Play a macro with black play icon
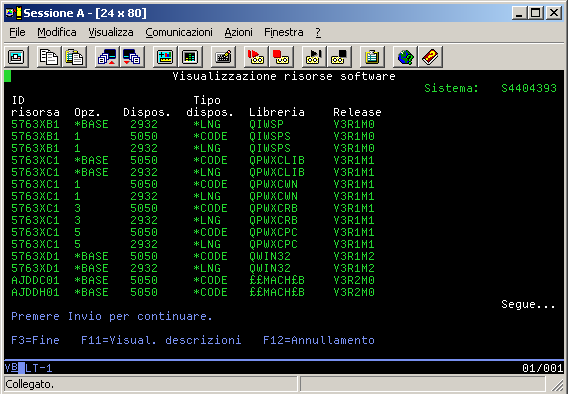 click(314, 57)
